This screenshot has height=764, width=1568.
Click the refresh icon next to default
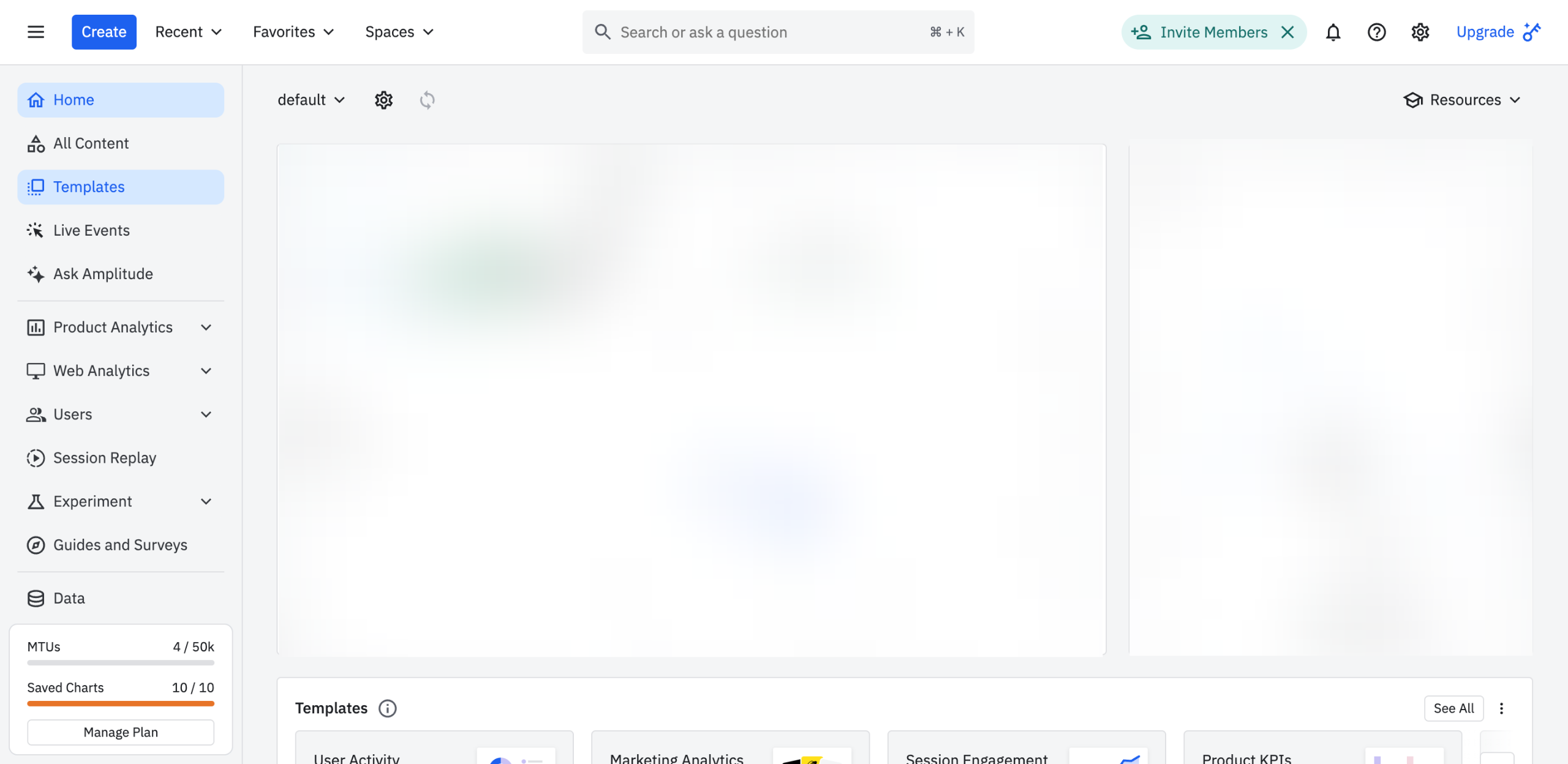427,100
